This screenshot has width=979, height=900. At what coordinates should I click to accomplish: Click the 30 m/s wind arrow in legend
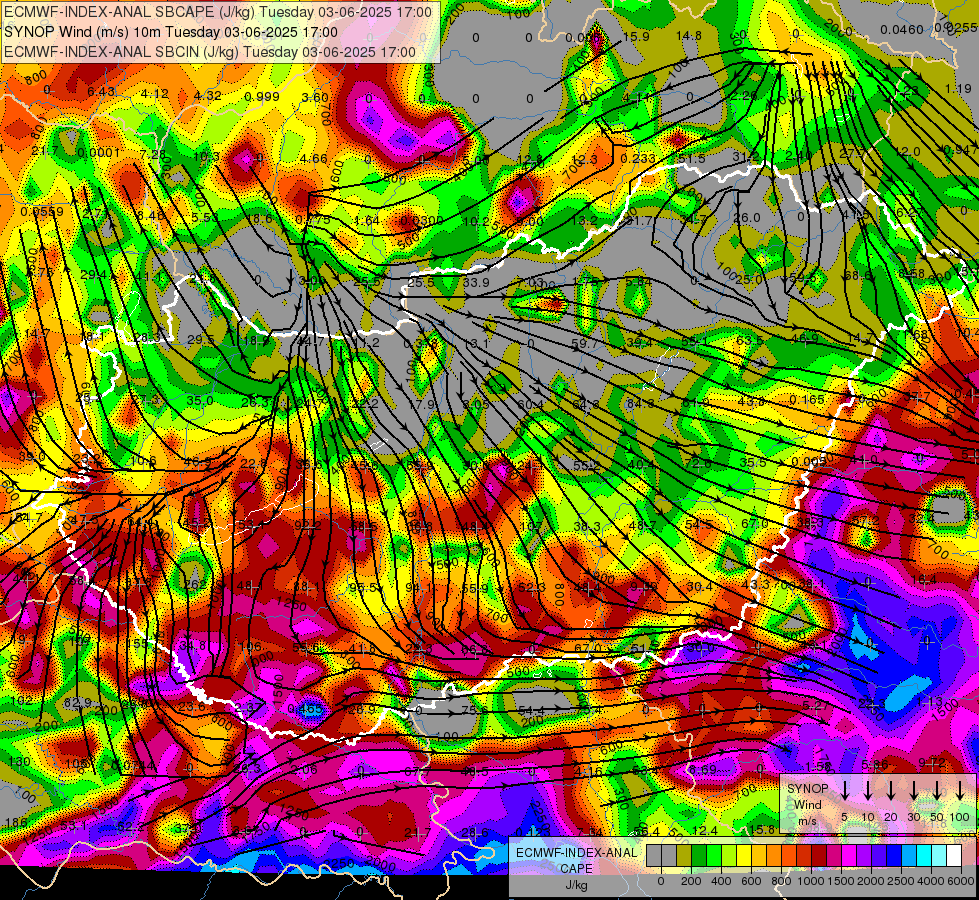(914, 790)
